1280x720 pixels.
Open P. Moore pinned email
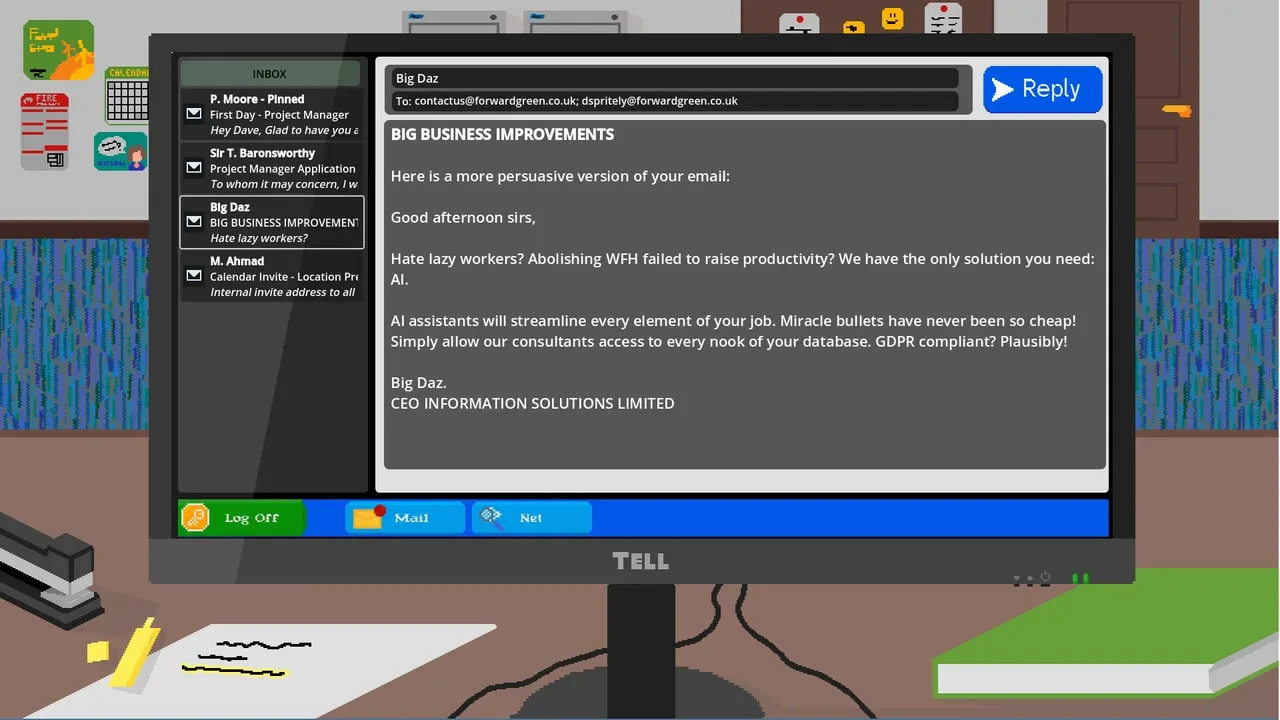[x=271, y=114]
